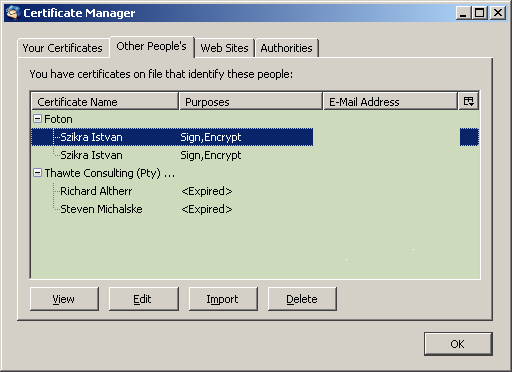Sort by the Purposes column header
The height and width of the screenshot is (372, 512).
tap(251, 101)
